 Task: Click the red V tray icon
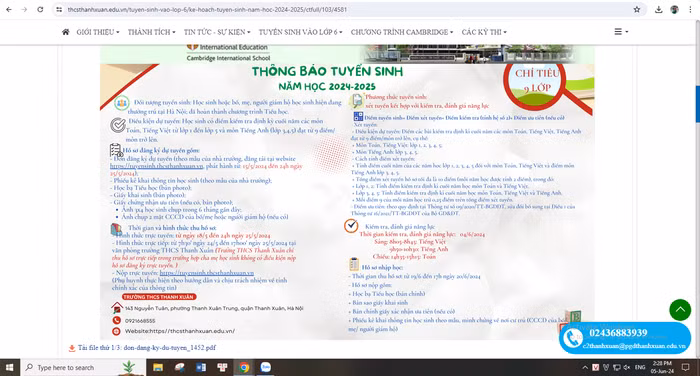point(596,367)
